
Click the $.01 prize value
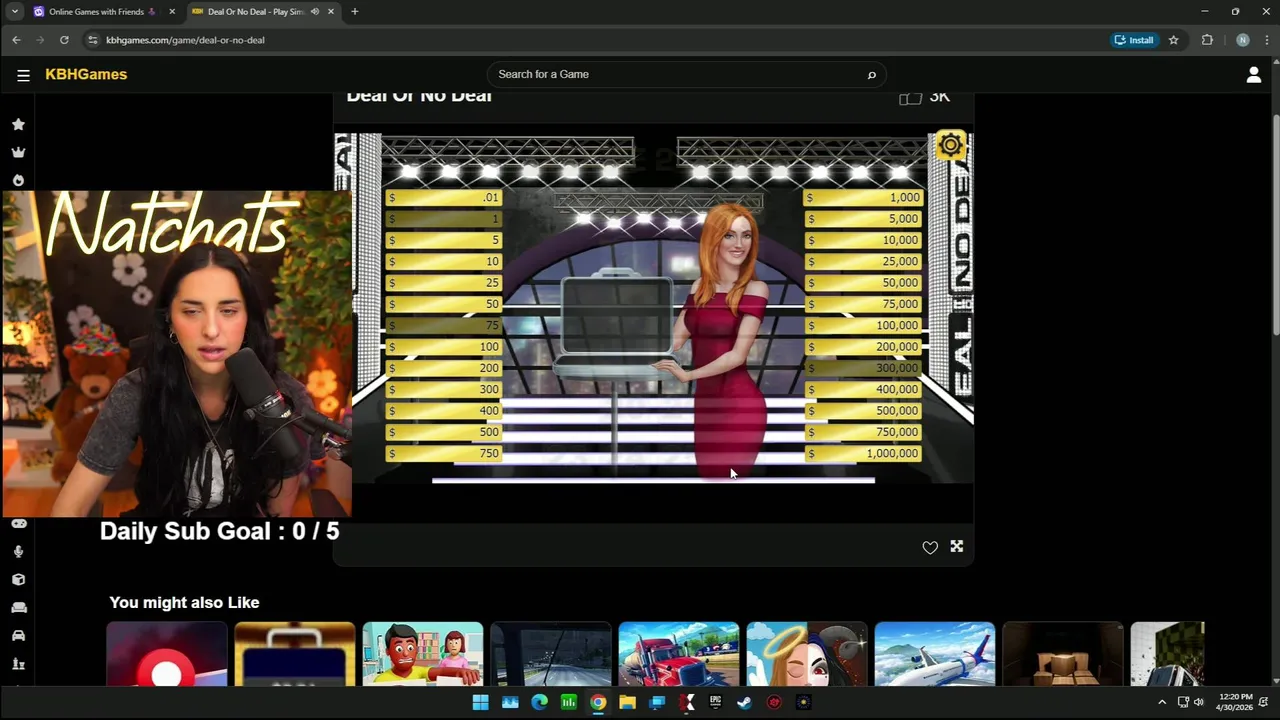[x=443, y=197]
